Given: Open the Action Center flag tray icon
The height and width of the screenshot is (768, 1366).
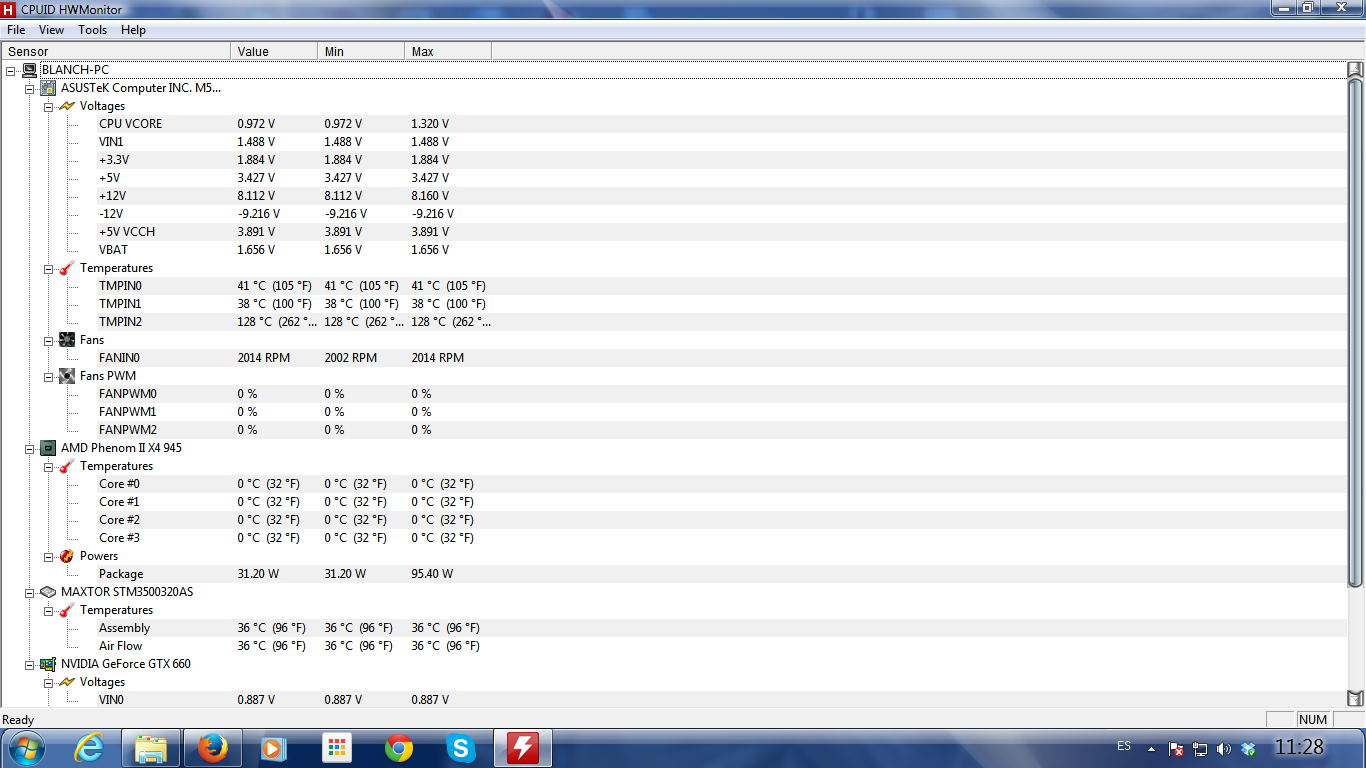Looking at the screenshot, I should tap(1176, 749).
